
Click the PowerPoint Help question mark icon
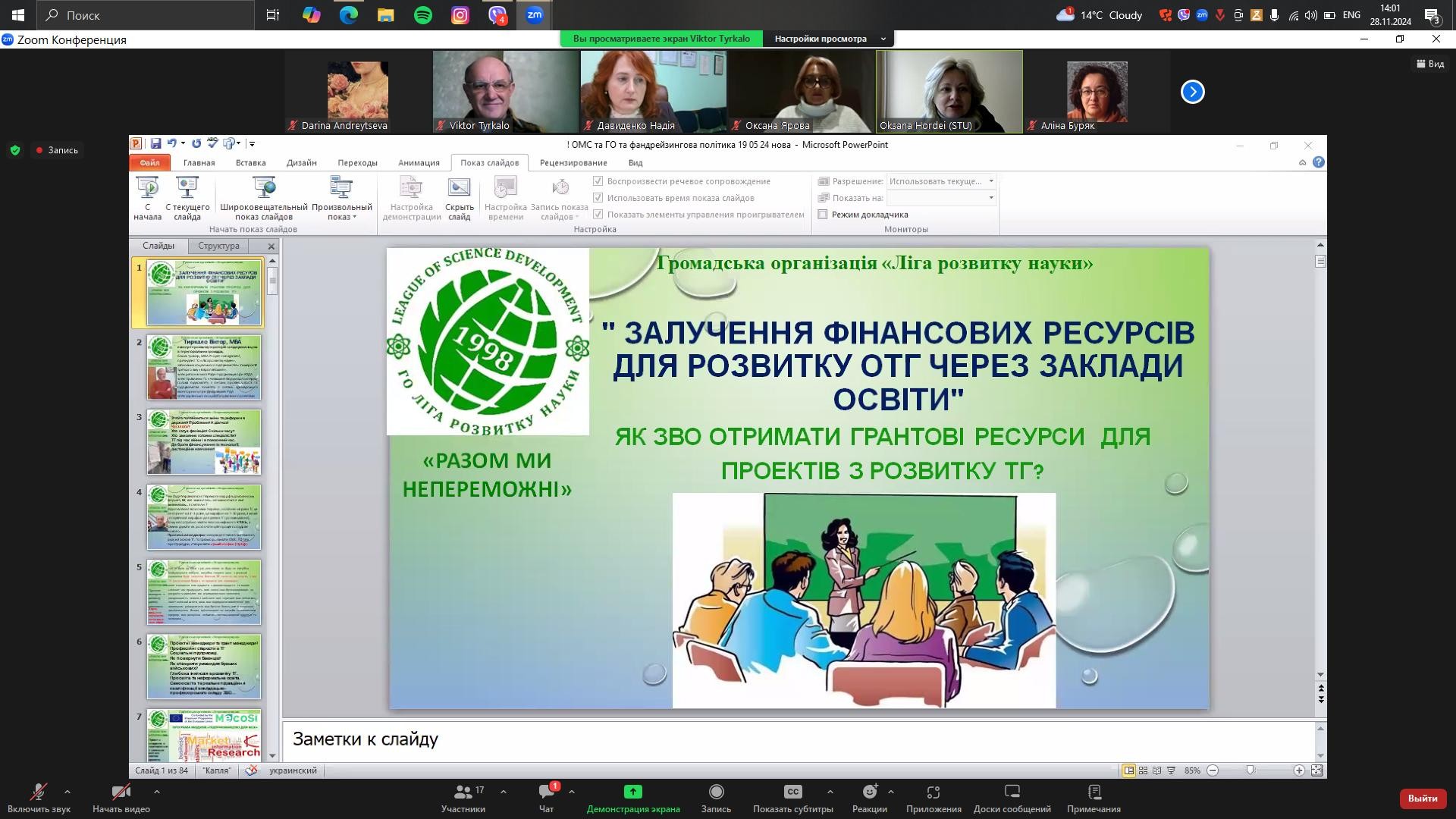click(1319, 162)
